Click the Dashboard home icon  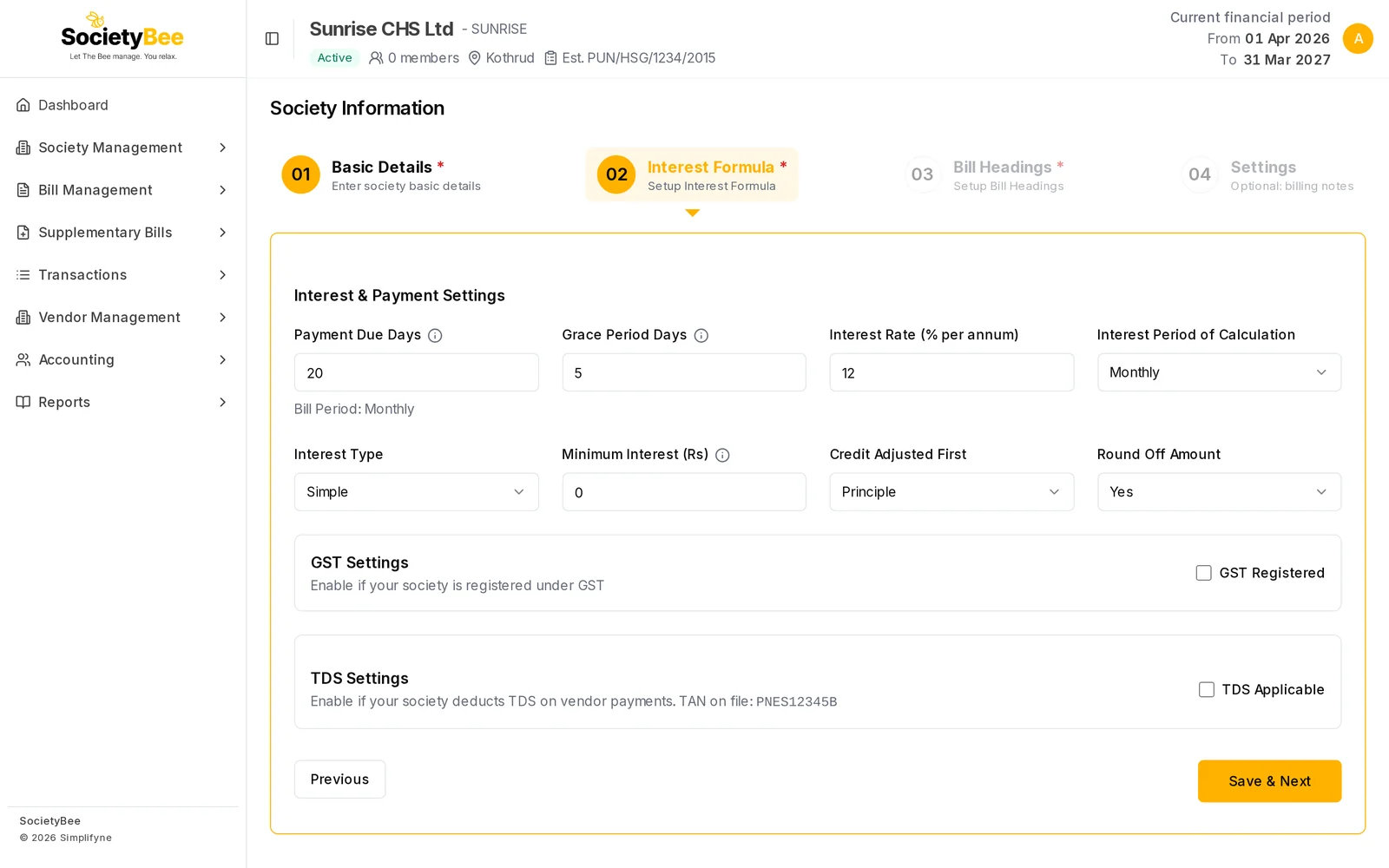pos(23,105)
